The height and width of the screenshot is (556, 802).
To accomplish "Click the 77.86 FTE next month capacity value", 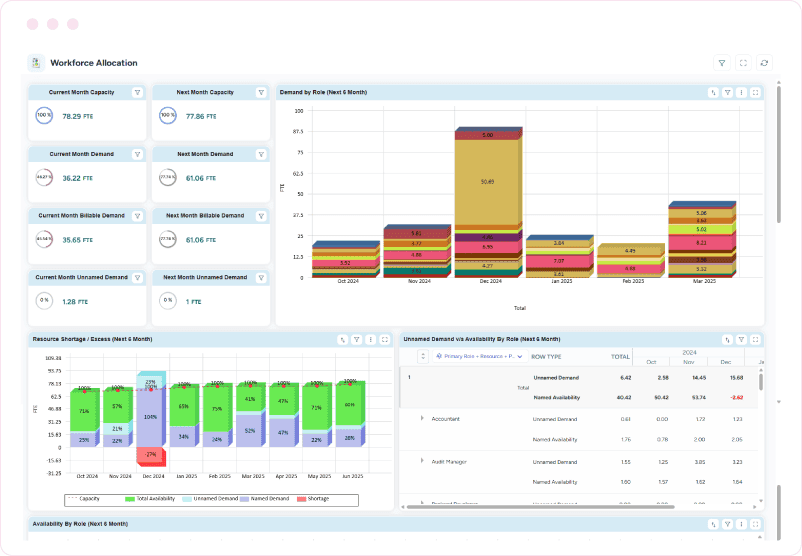I will point(201,117).
